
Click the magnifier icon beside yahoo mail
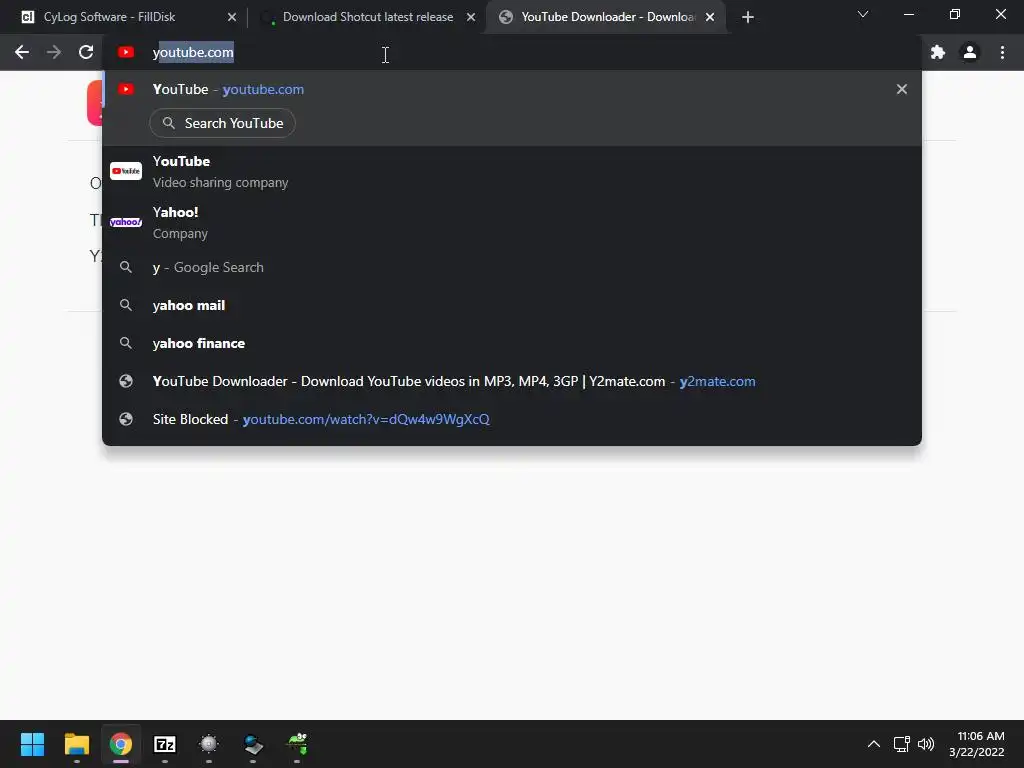coord(126,305)
